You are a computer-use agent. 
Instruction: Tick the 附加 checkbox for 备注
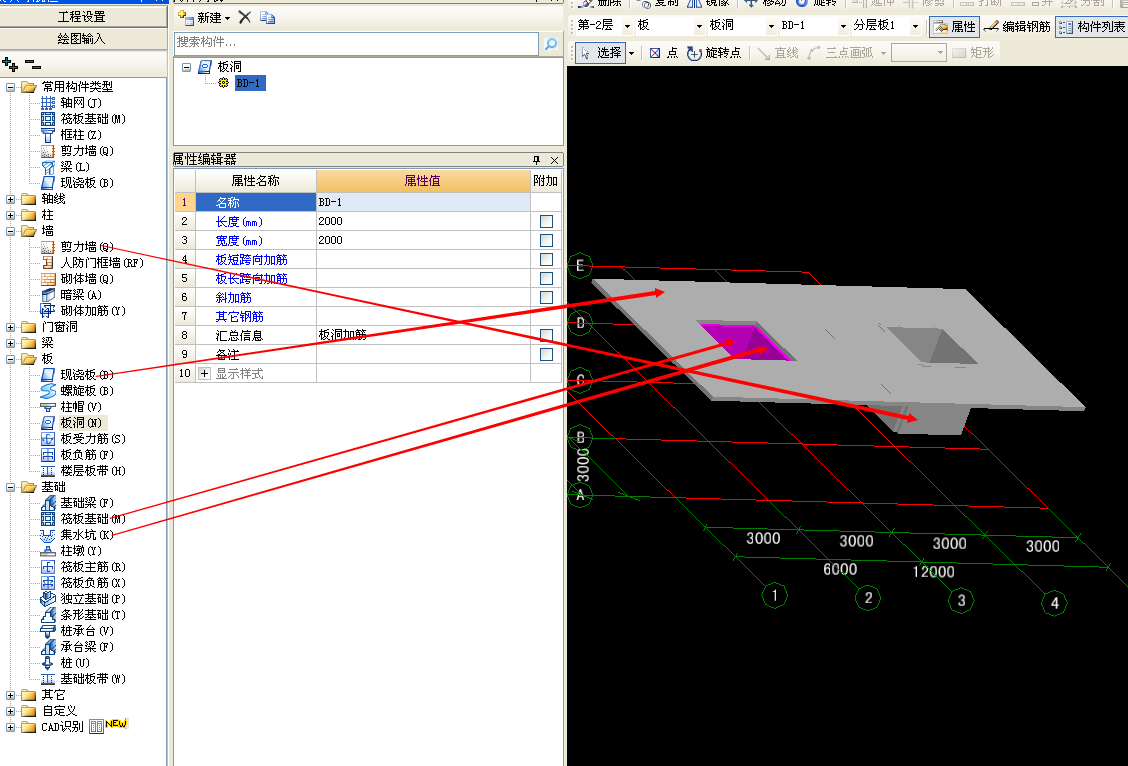pos(546,355)
